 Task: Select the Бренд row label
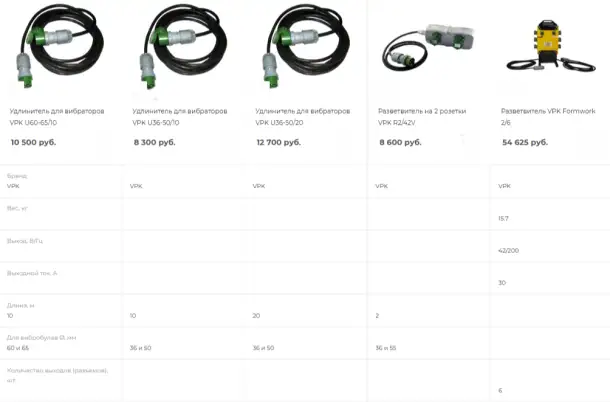click(x=17, y=176)
